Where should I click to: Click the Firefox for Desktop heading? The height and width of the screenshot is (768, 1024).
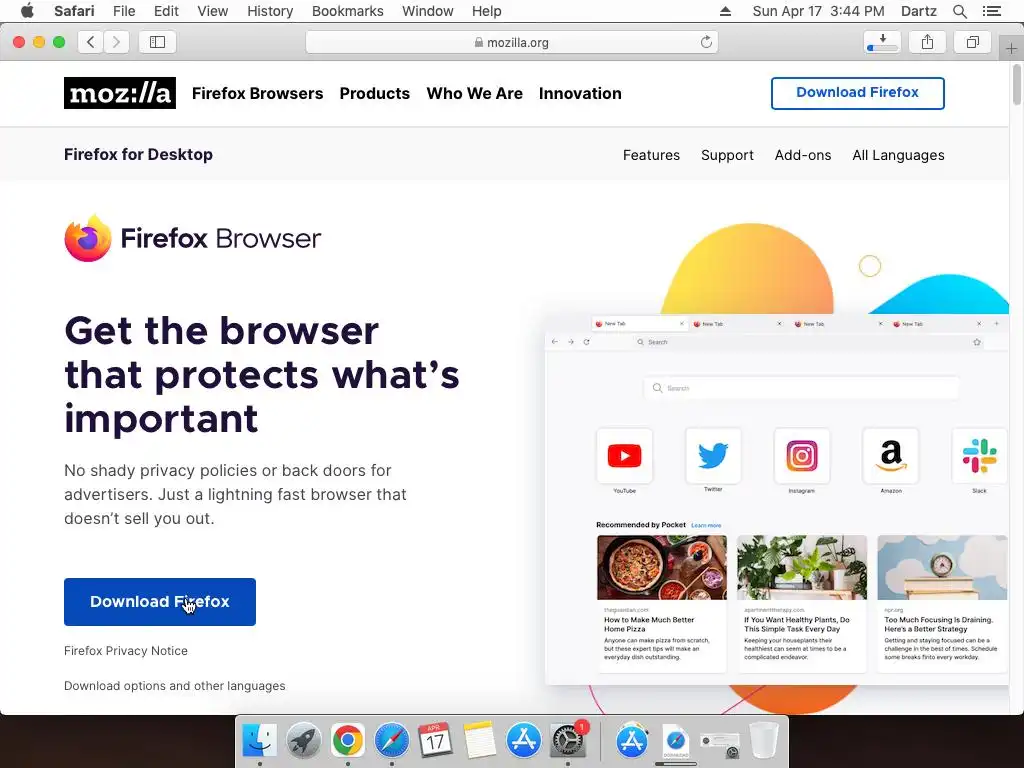point(138,154)
